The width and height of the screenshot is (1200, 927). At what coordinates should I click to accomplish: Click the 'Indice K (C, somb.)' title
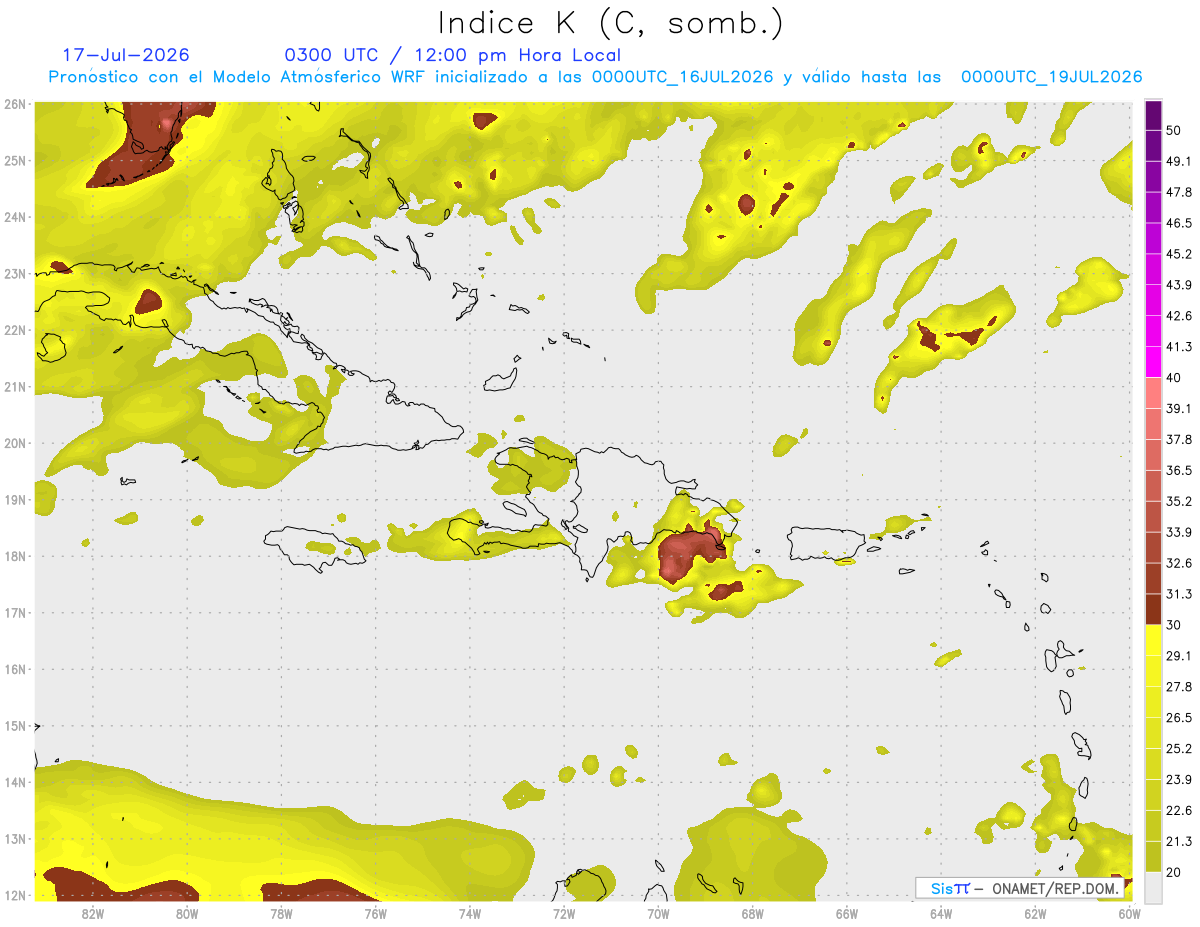(x=610, y=23)
